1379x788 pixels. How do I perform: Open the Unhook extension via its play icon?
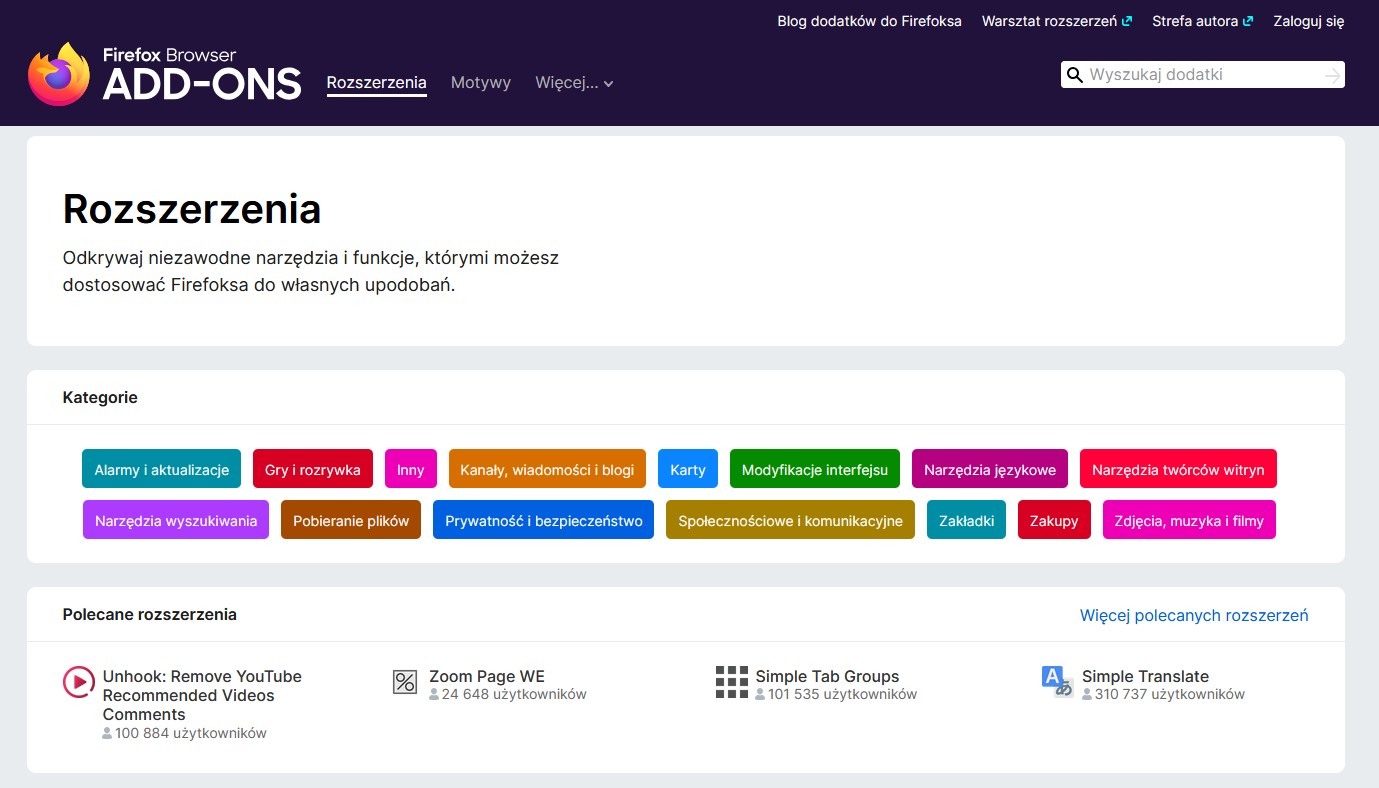(78, 682)
